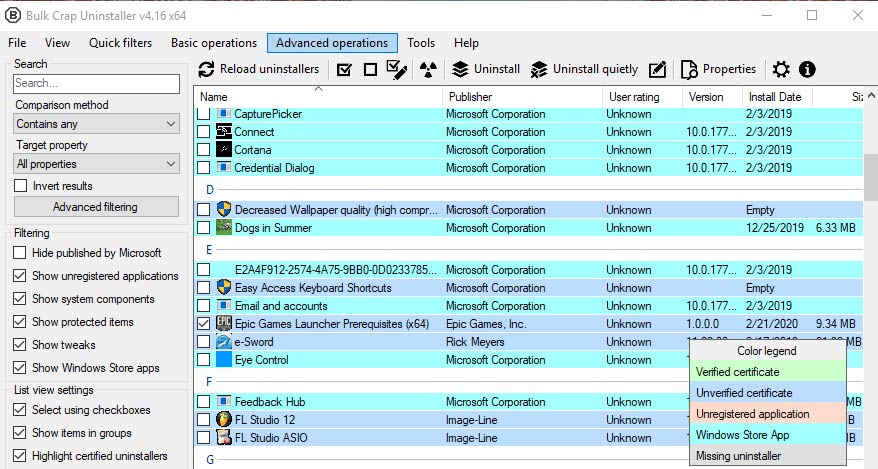Collapse the E group header

click(x=209, y=250)
